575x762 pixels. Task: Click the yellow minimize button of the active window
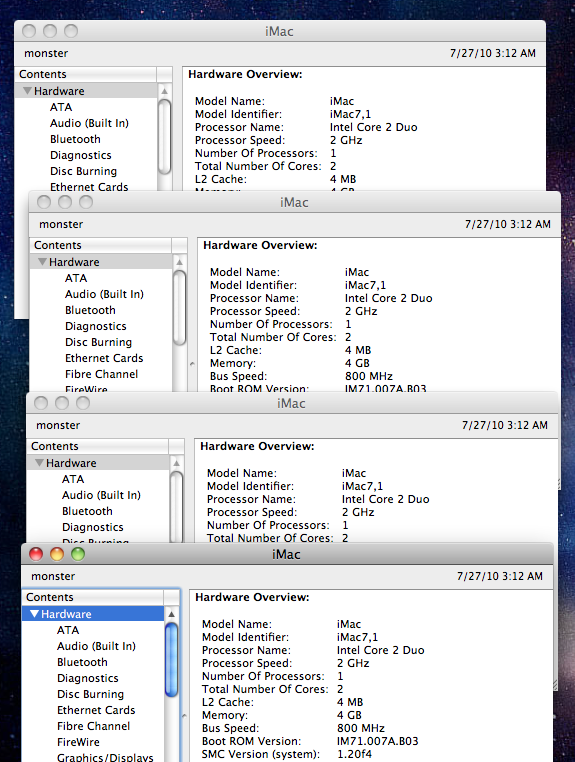point(57,554)
